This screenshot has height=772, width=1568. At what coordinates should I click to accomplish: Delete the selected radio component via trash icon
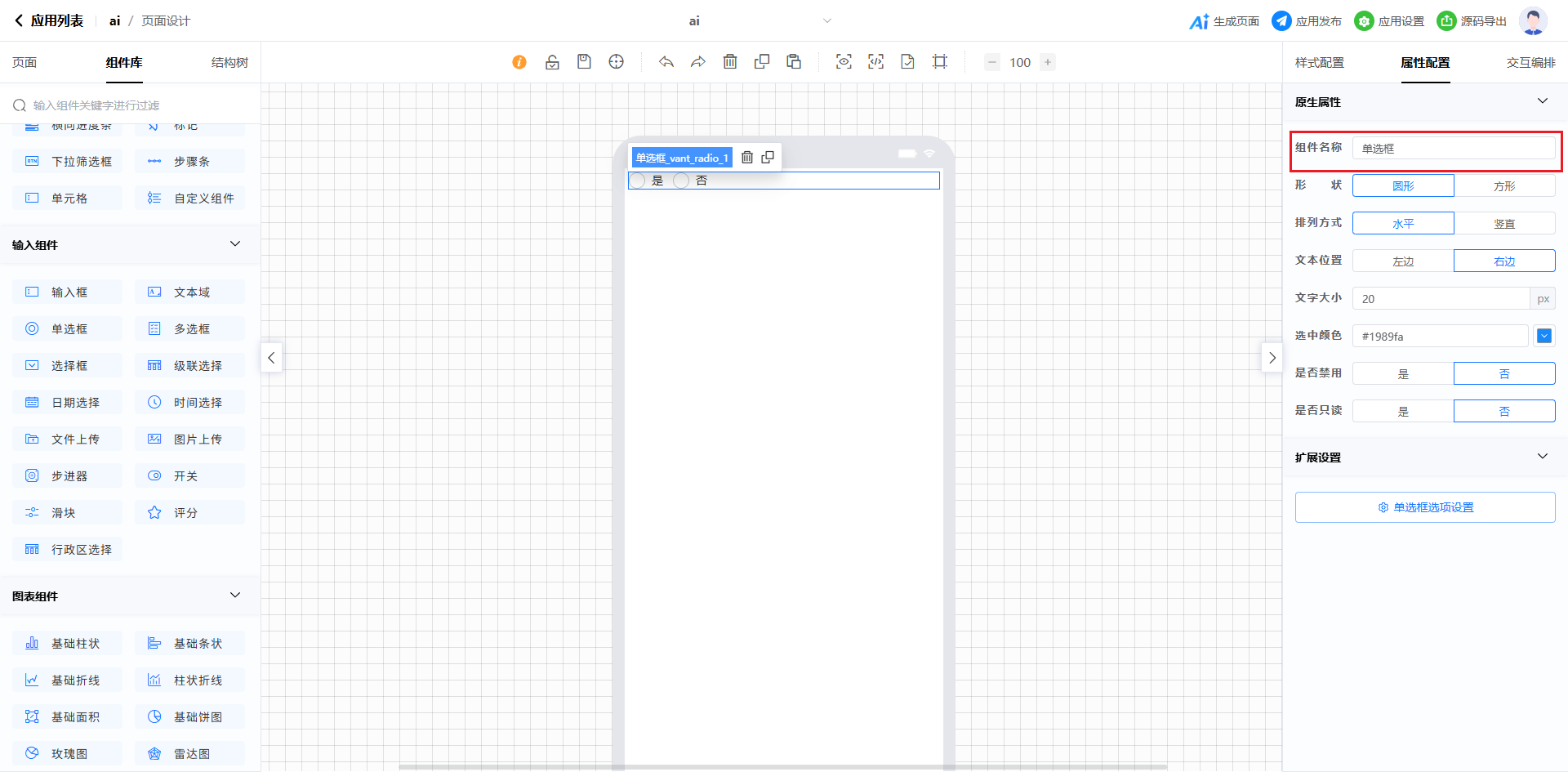click(747, 158)
